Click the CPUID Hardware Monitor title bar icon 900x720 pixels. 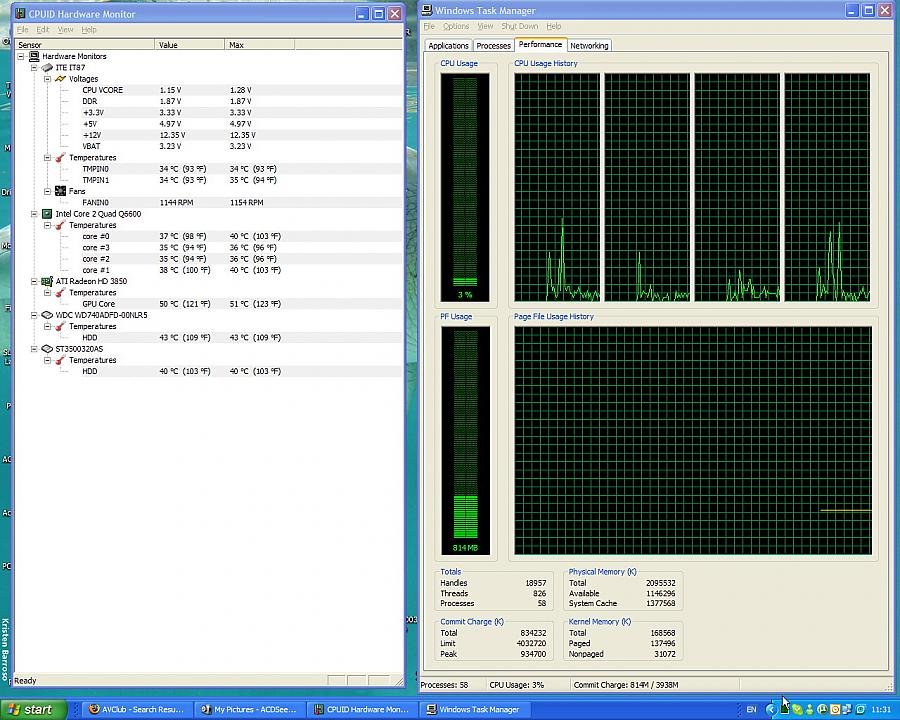[x=21, y=13]
